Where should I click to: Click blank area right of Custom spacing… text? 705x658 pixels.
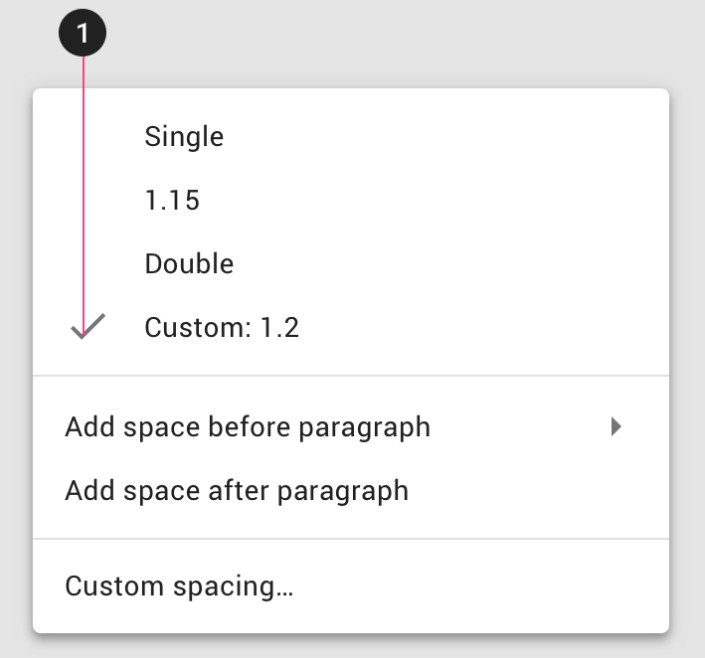pos(480,585)
